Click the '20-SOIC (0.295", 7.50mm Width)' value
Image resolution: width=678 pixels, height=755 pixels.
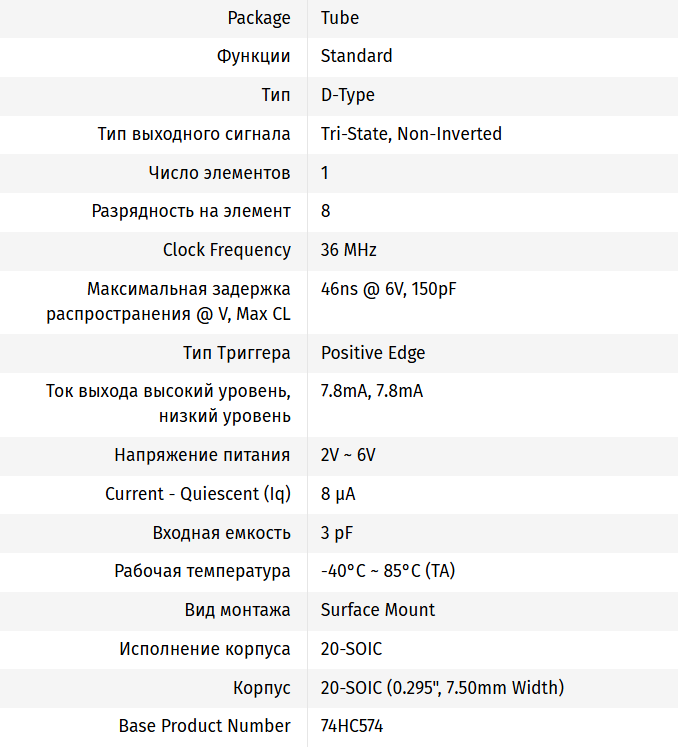click(442, 688)
